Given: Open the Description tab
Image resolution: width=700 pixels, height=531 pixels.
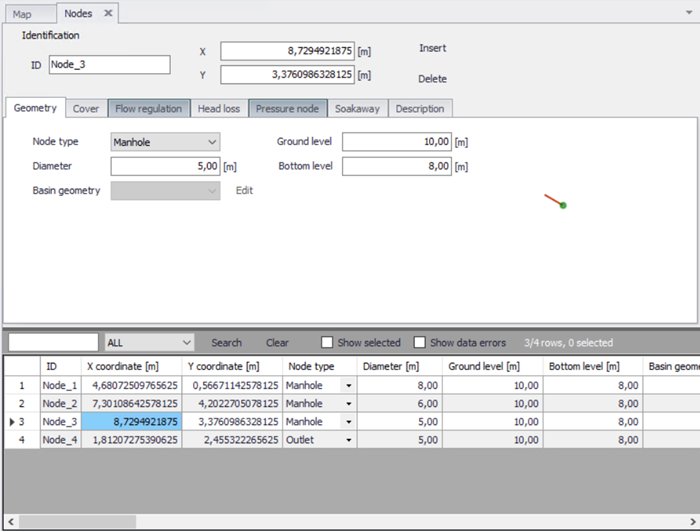Looking at the screenshot, I should pos(420,109).
